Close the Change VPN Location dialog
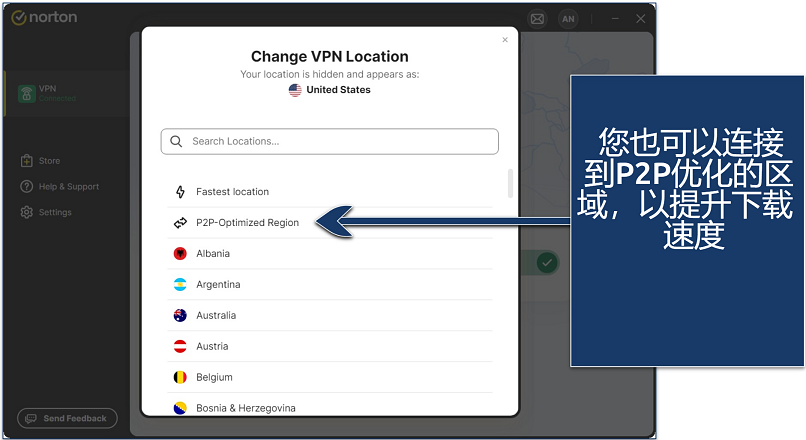The width and height of the screenshot is (806, 440). click(505, 40)
